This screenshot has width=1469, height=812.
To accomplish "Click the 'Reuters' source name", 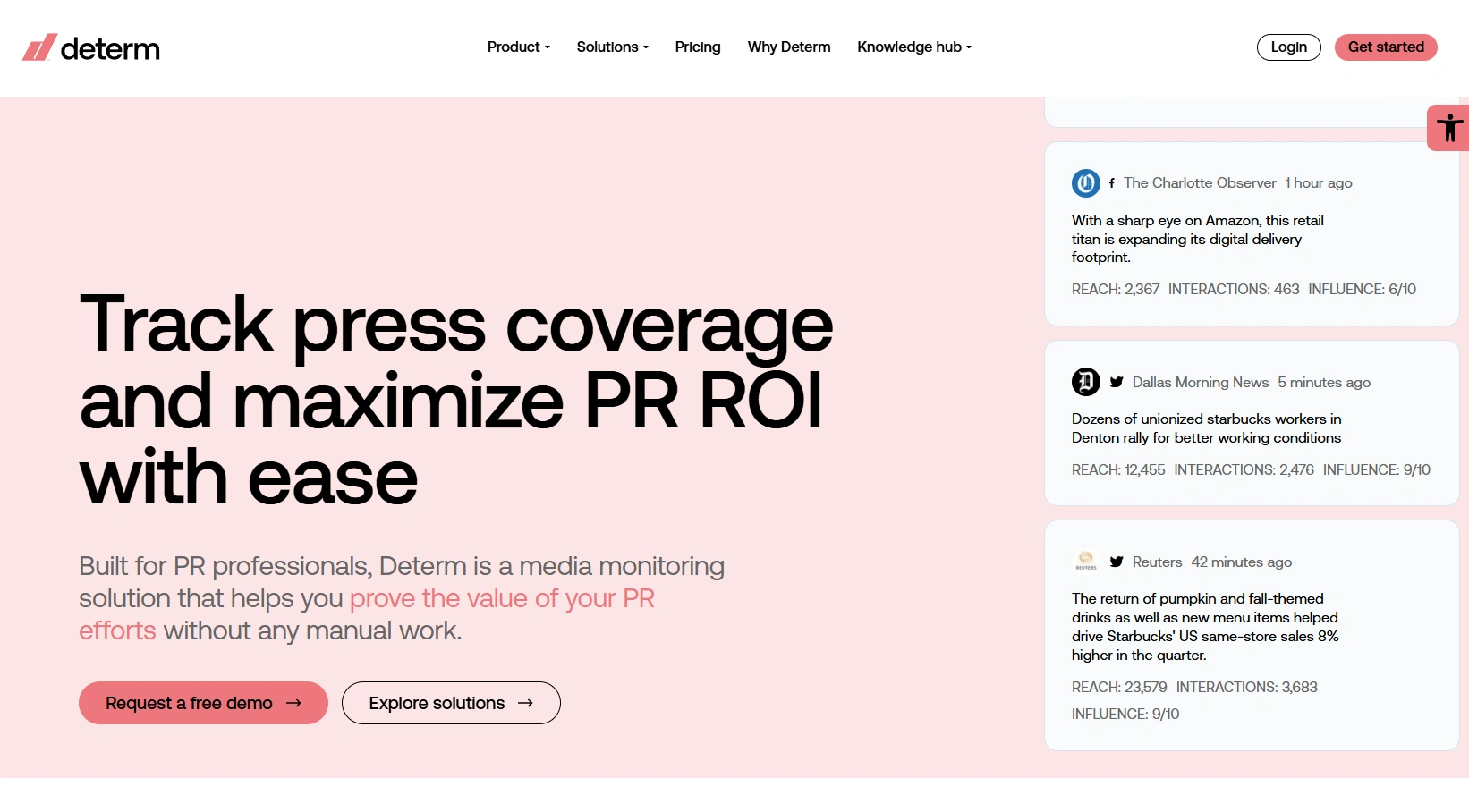I will [1158, 562].
